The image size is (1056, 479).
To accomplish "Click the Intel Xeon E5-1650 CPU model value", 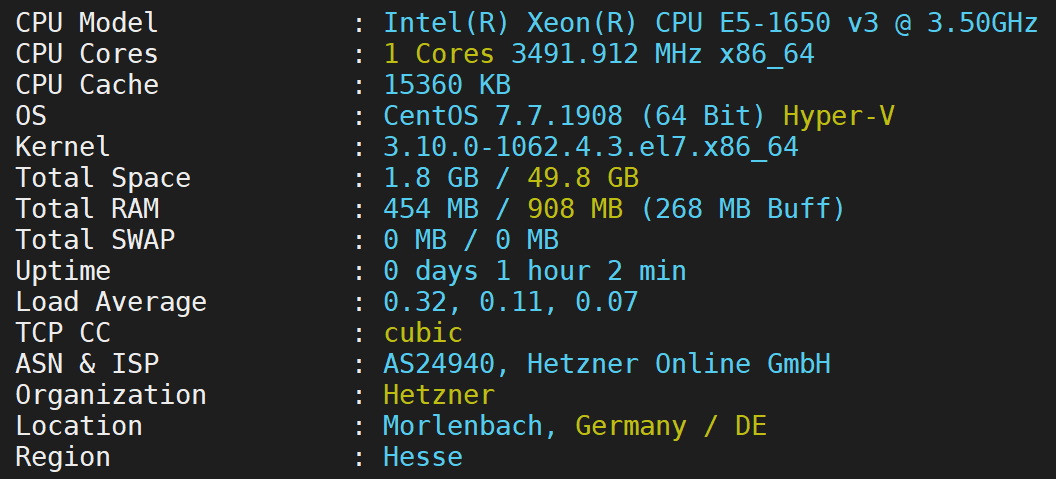I will [x=710, y=22].
